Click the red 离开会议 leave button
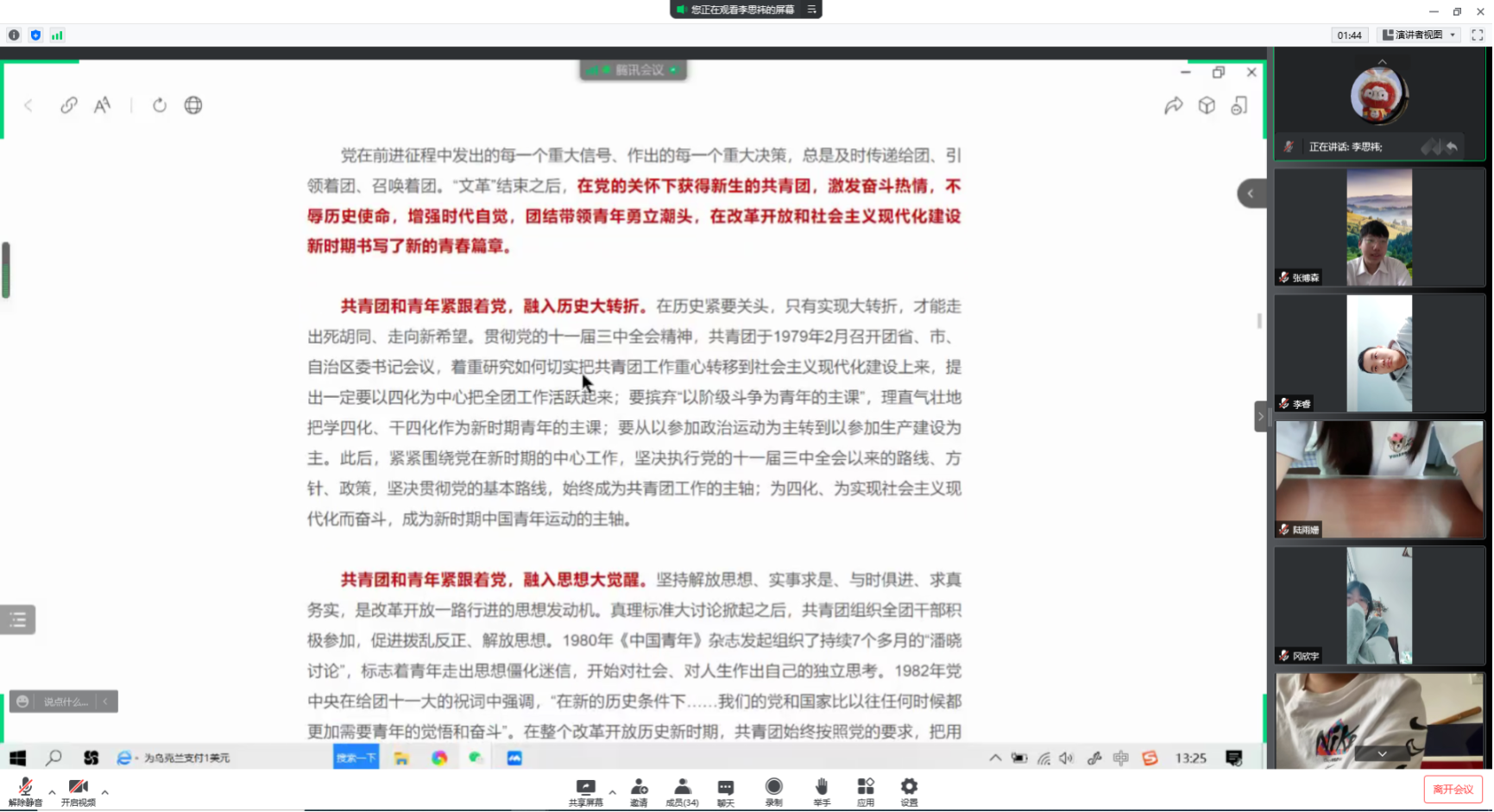Screen dimensions: 1494x812 (1453, 790)
